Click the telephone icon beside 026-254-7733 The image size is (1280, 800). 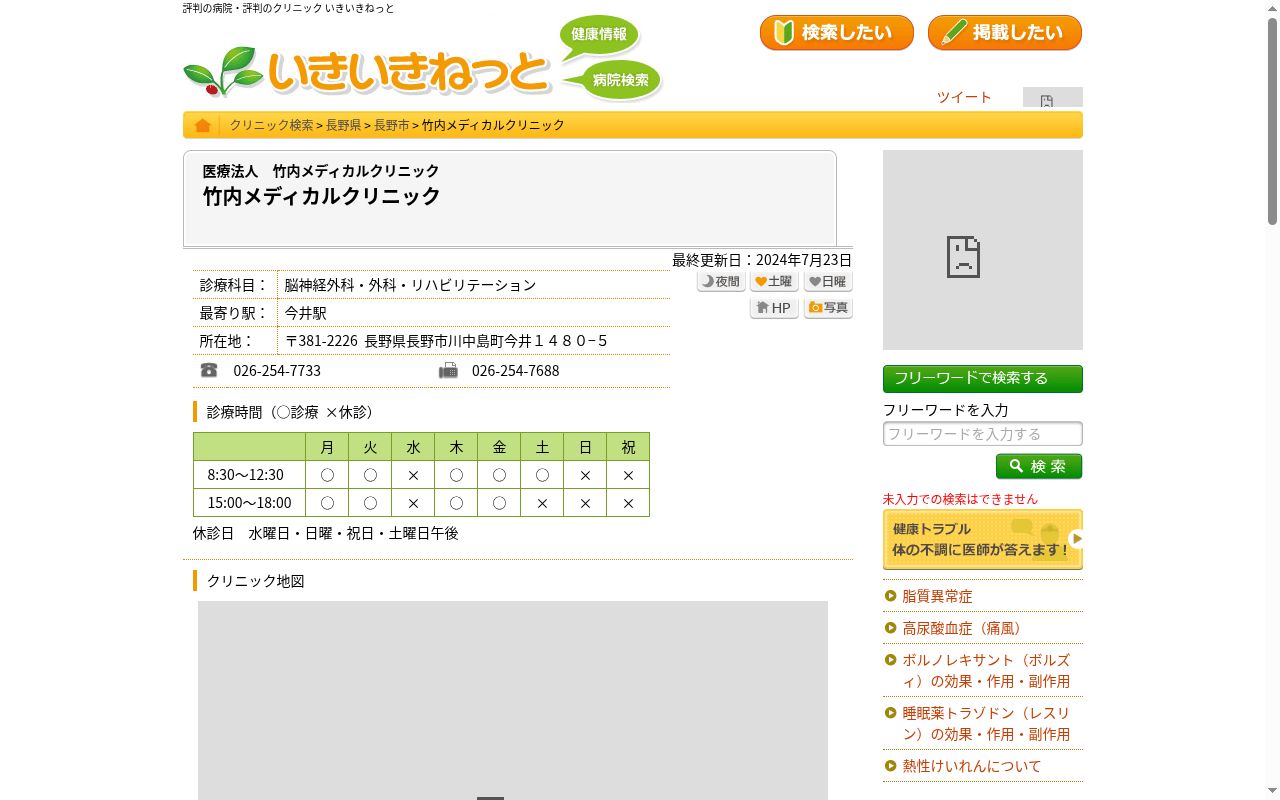coord(209,370)
